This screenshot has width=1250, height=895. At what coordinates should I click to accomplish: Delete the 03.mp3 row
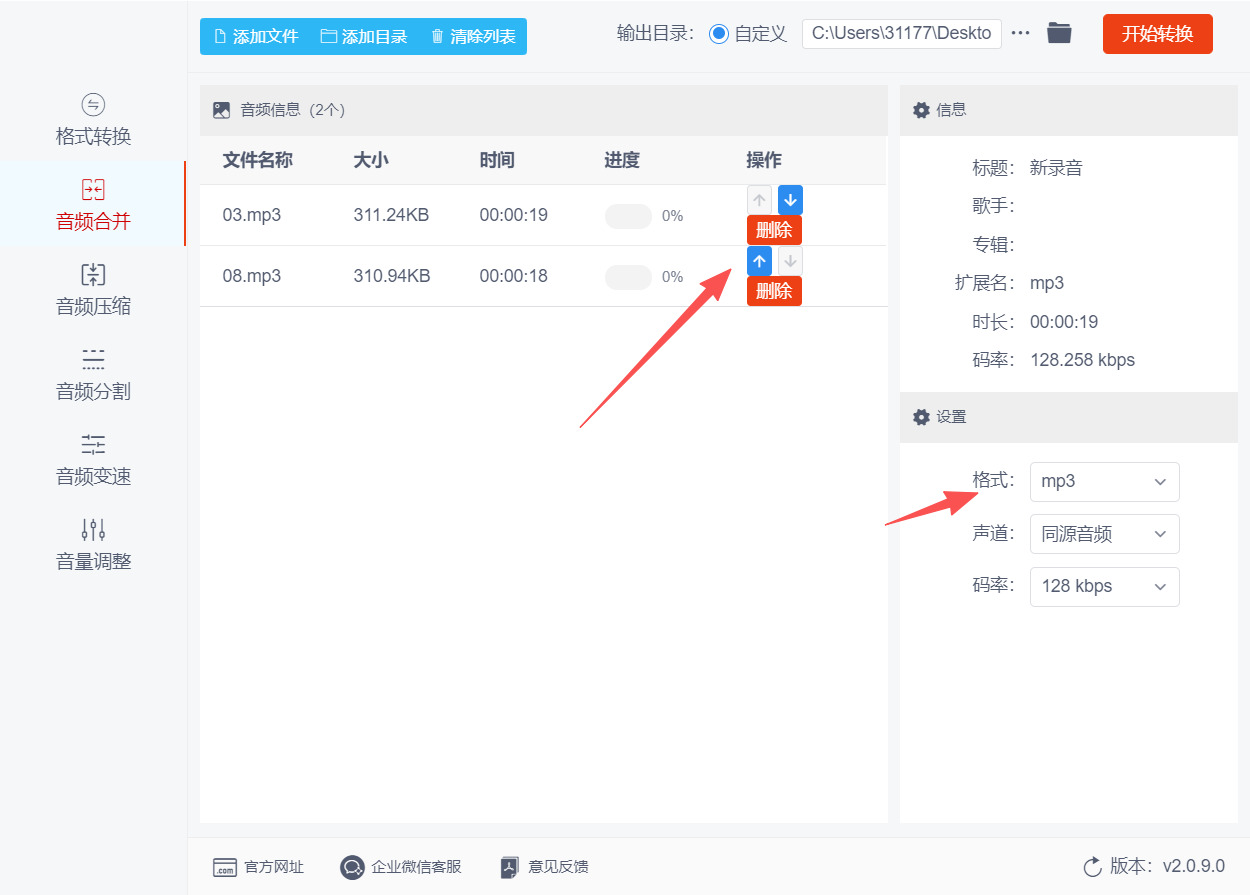tap(774, 230)
